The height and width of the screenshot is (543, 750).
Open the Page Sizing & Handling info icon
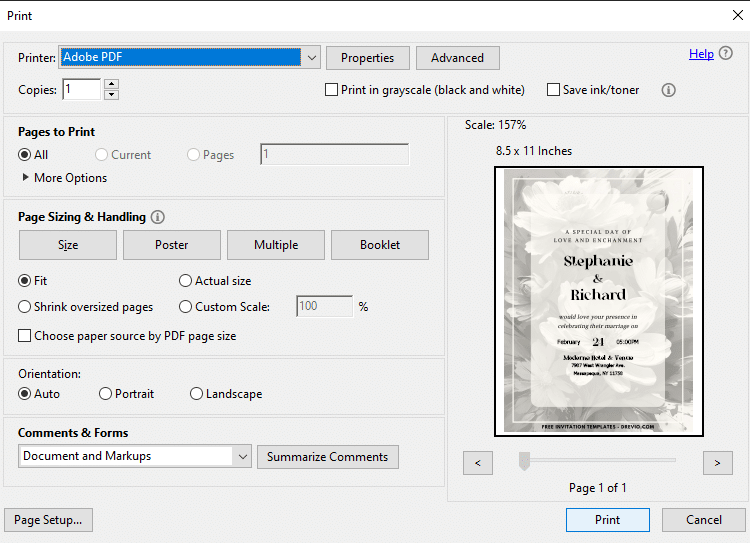click(x=157, y=217)
